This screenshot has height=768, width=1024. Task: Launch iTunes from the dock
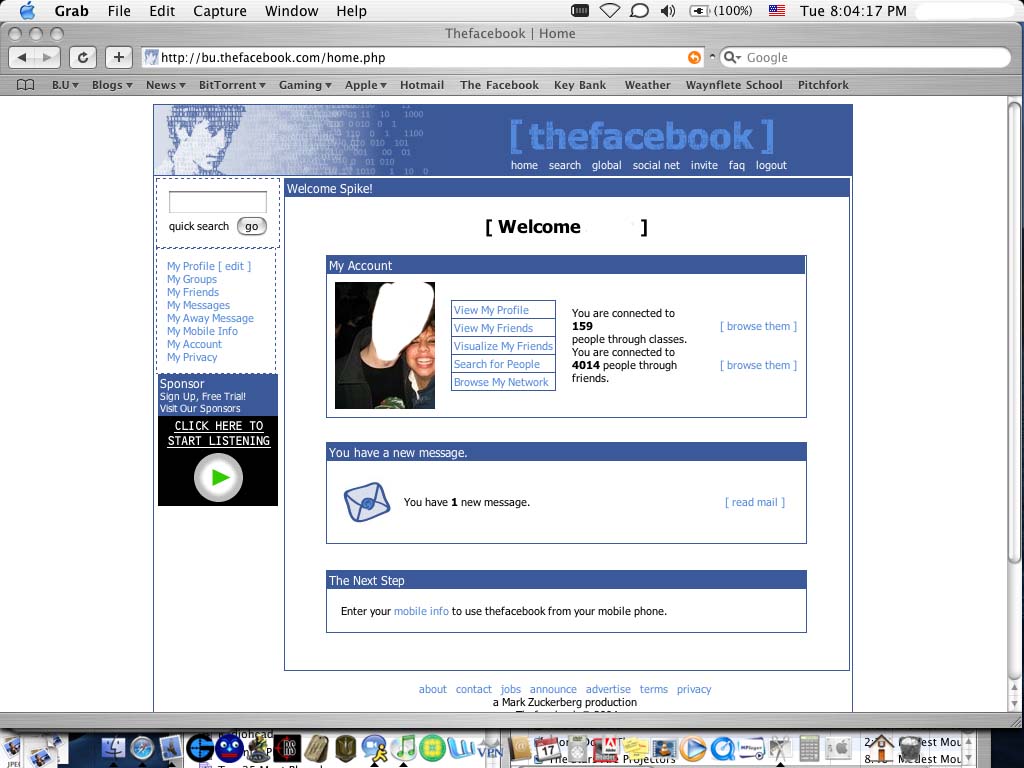click(404, 747)
